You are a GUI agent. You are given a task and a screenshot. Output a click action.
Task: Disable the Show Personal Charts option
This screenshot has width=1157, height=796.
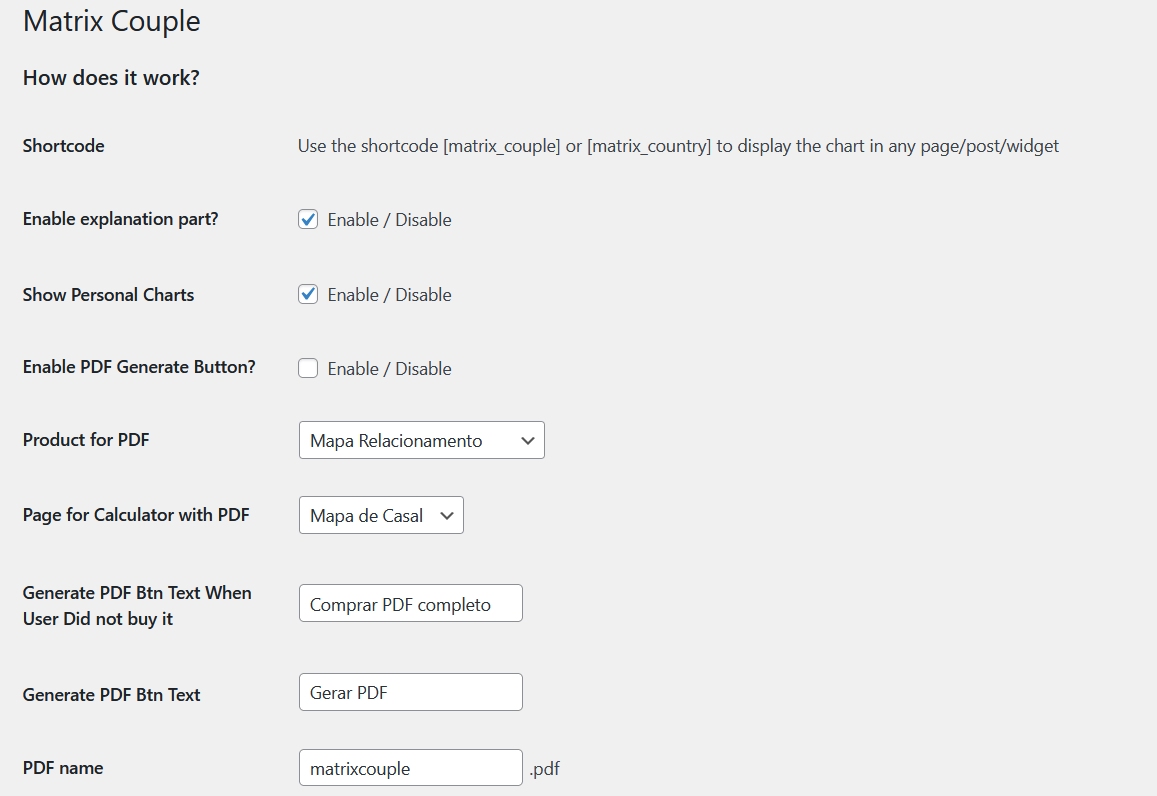[x=308, y=294]
